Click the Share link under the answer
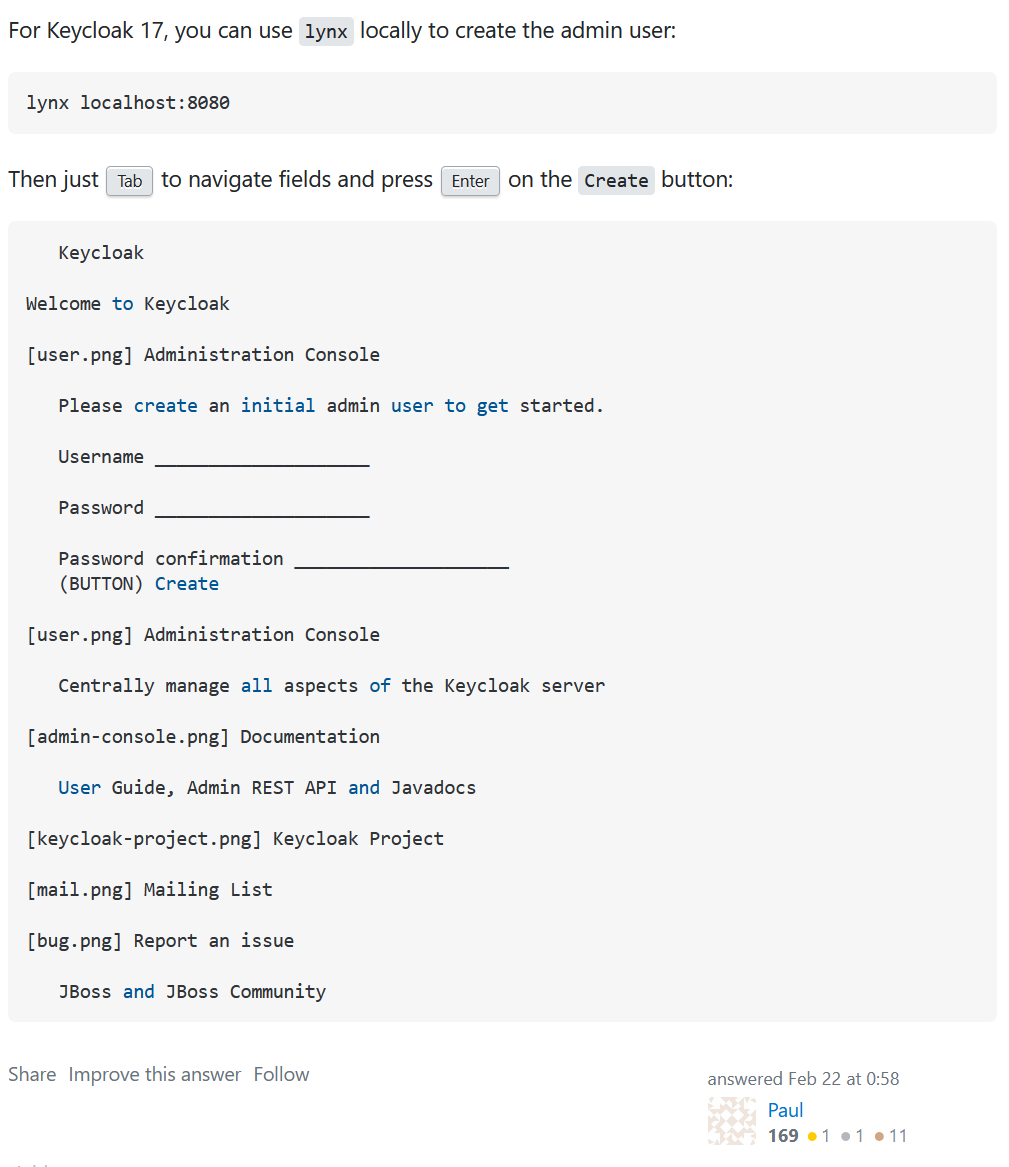The image size is (1009, 1167). point(31,1074)
